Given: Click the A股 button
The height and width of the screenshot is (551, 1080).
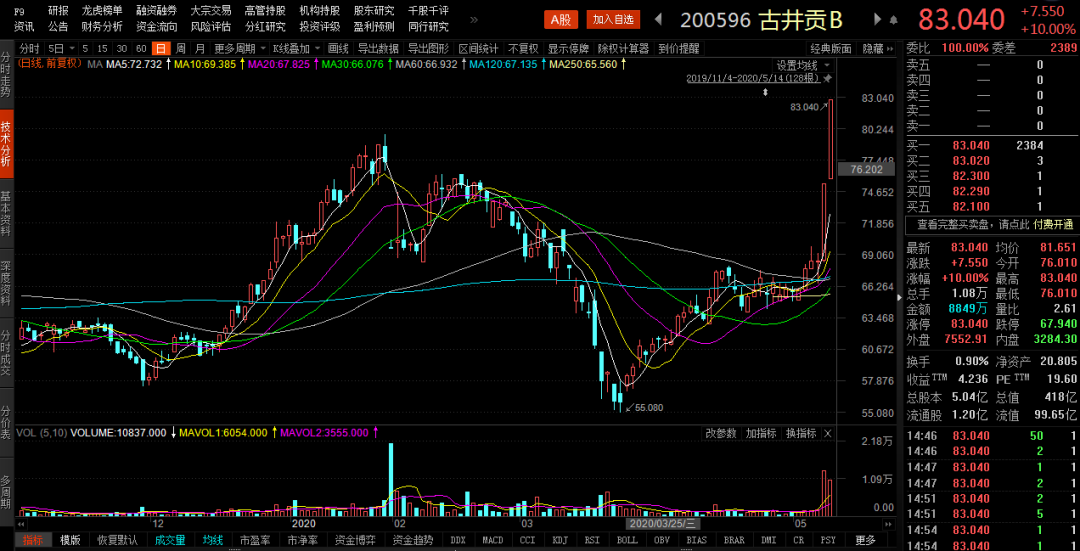Looking at the screenshot, I should 561,20.
